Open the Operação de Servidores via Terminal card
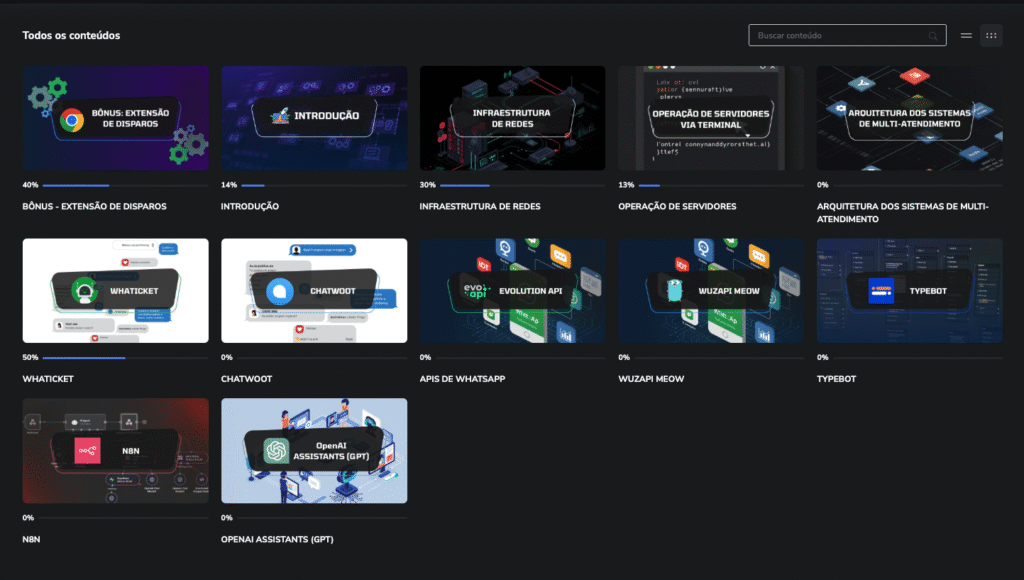The image size is (1024, 580). pyautogui.click(x=710, y=118)
